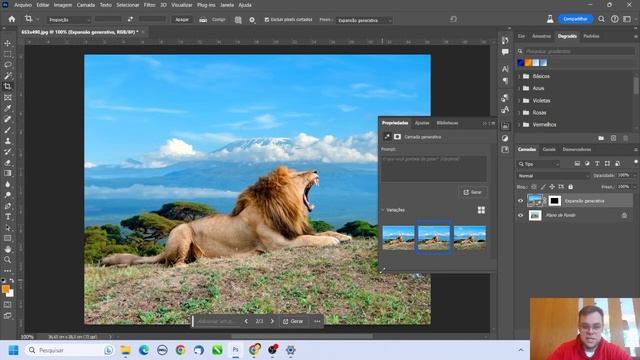Toggle layer filter on/off switch
640x360 pixels.
pyautogui.click(x=636, y=162)
